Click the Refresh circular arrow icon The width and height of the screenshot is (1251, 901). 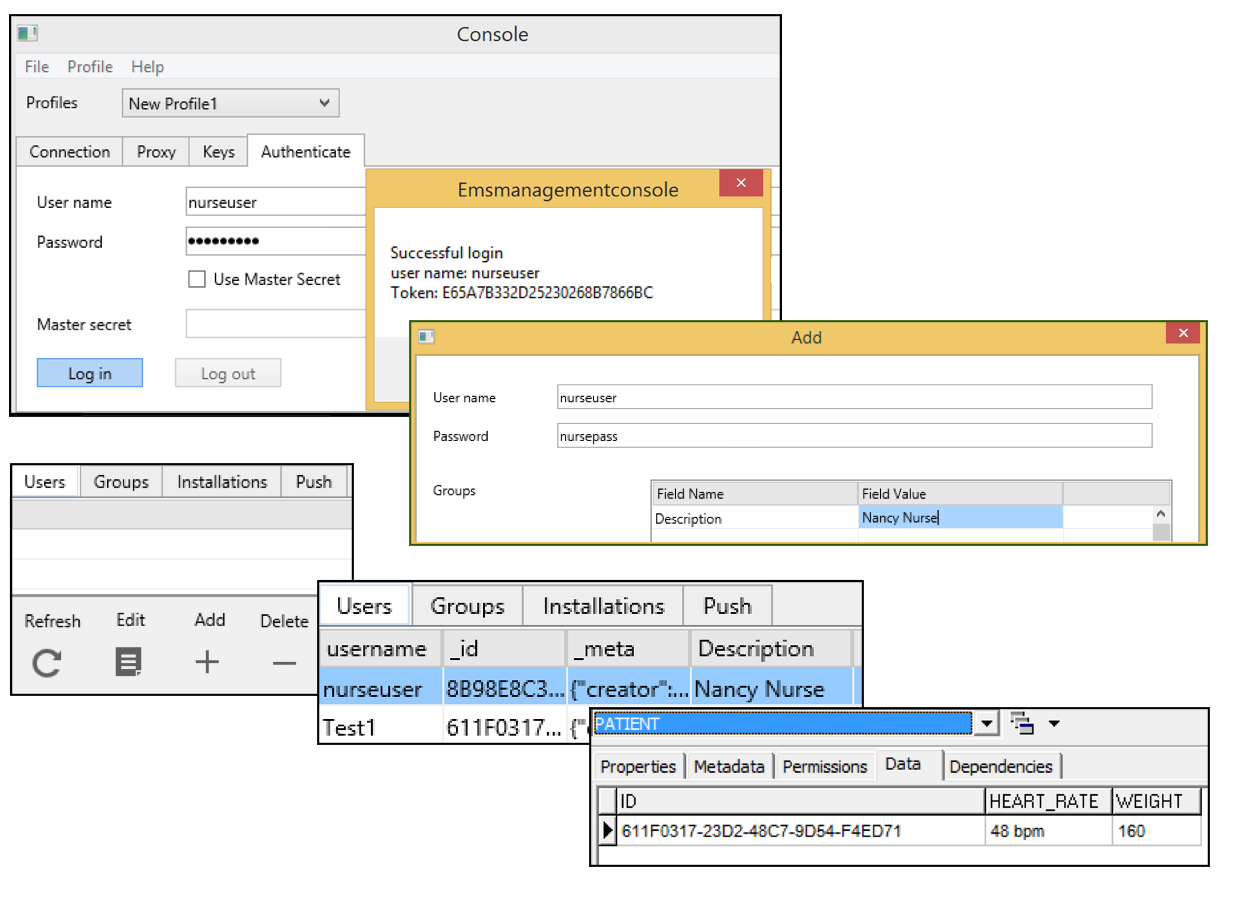(47, 662)
